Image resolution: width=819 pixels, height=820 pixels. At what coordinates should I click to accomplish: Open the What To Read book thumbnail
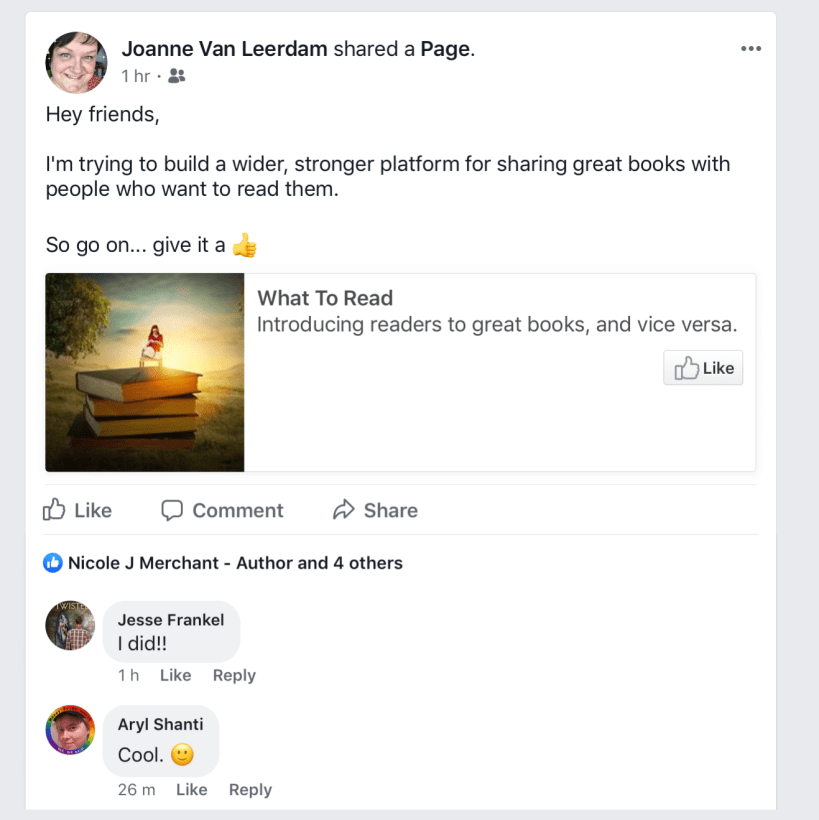click(145, 372)
